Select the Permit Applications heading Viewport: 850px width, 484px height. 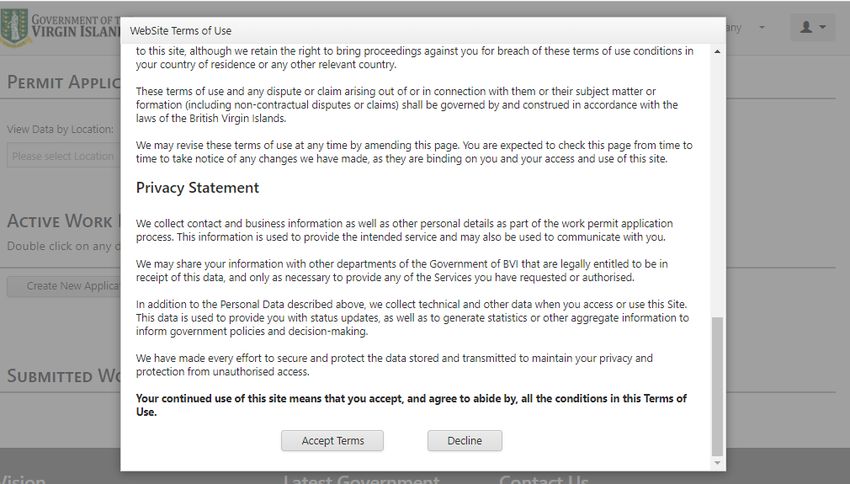(63, 82)
